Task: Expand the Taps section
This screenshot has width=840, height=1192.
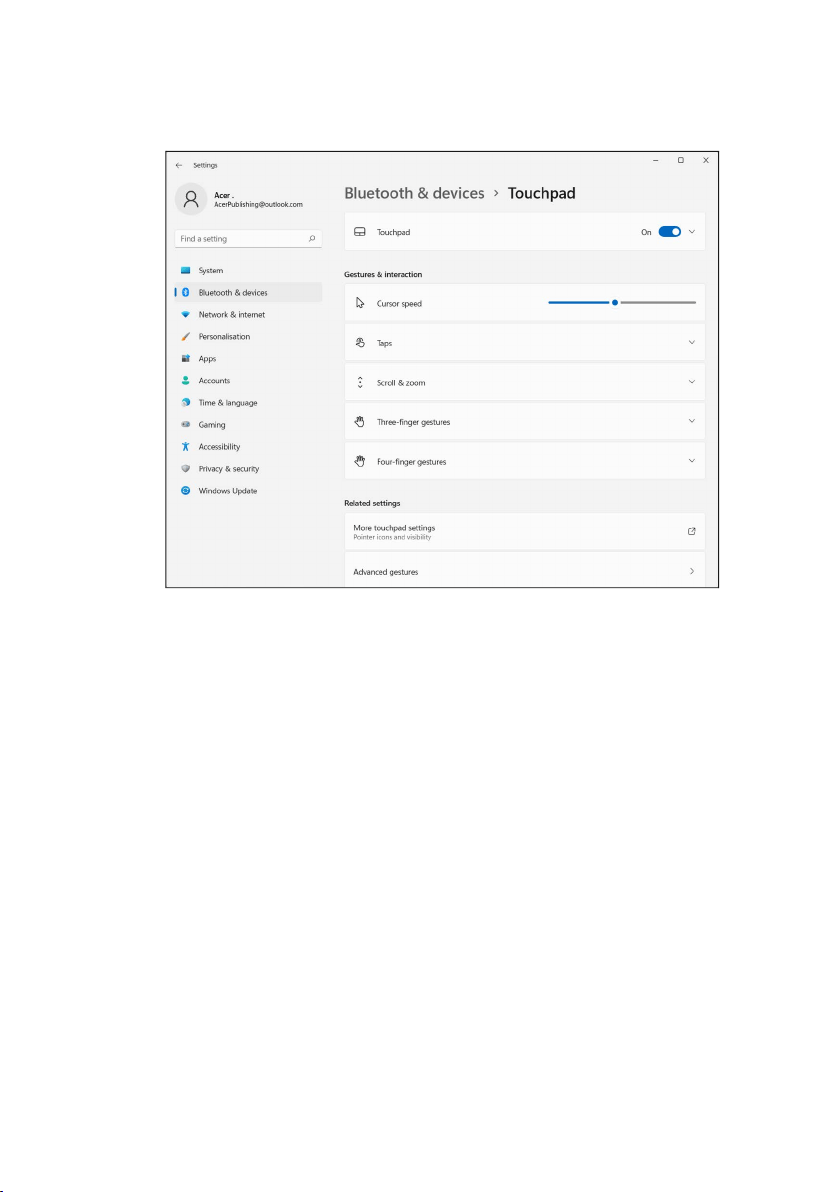Action: tap(692, 342)
